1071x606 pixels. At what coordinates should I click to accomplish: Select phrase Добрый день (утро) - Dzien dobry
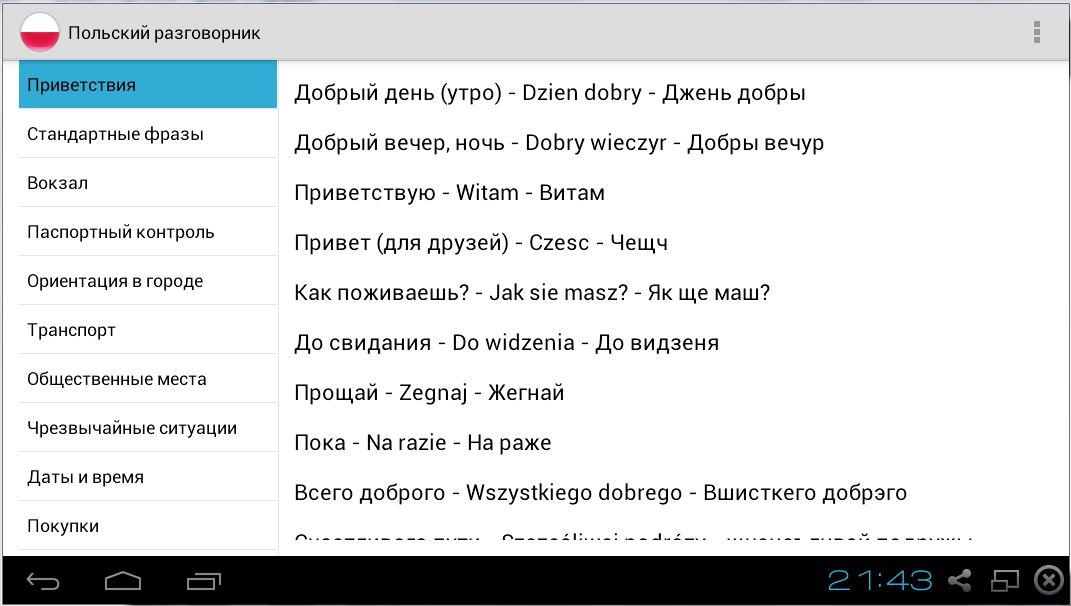pos(550,93)
